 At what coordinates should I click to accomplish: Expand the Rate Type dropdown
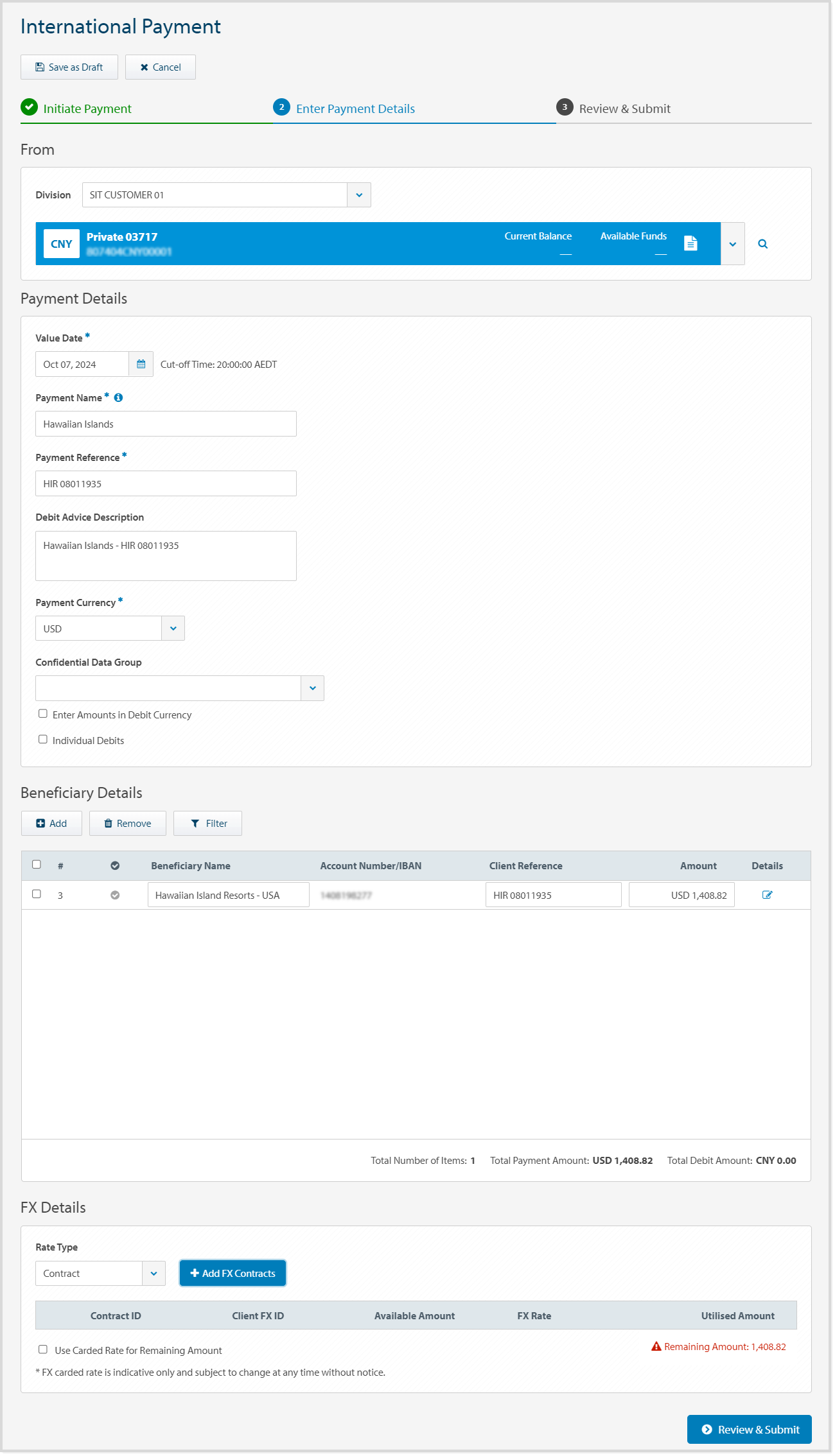pos(154,1274)
